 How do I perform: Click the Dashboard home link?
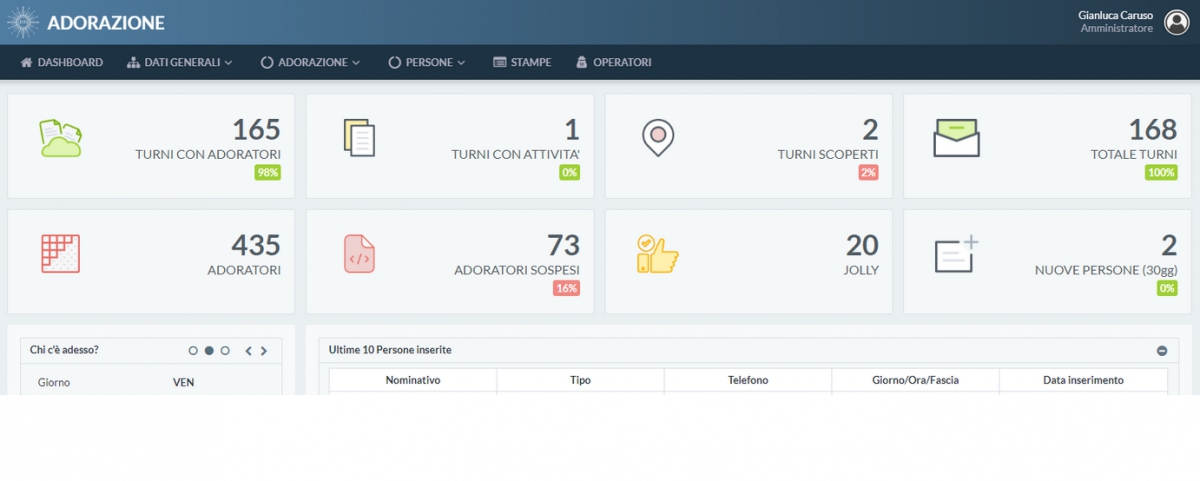tap(61, 62)
